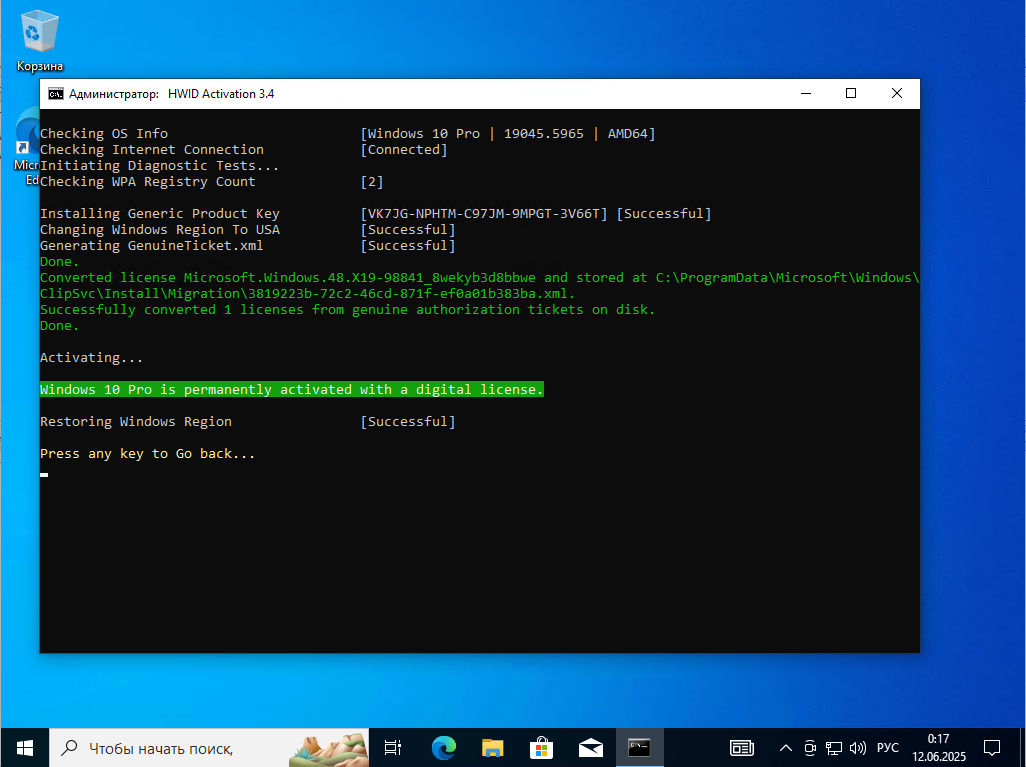
Task: Open Microsoft Store from the taskbar
Action: (541, 747)
